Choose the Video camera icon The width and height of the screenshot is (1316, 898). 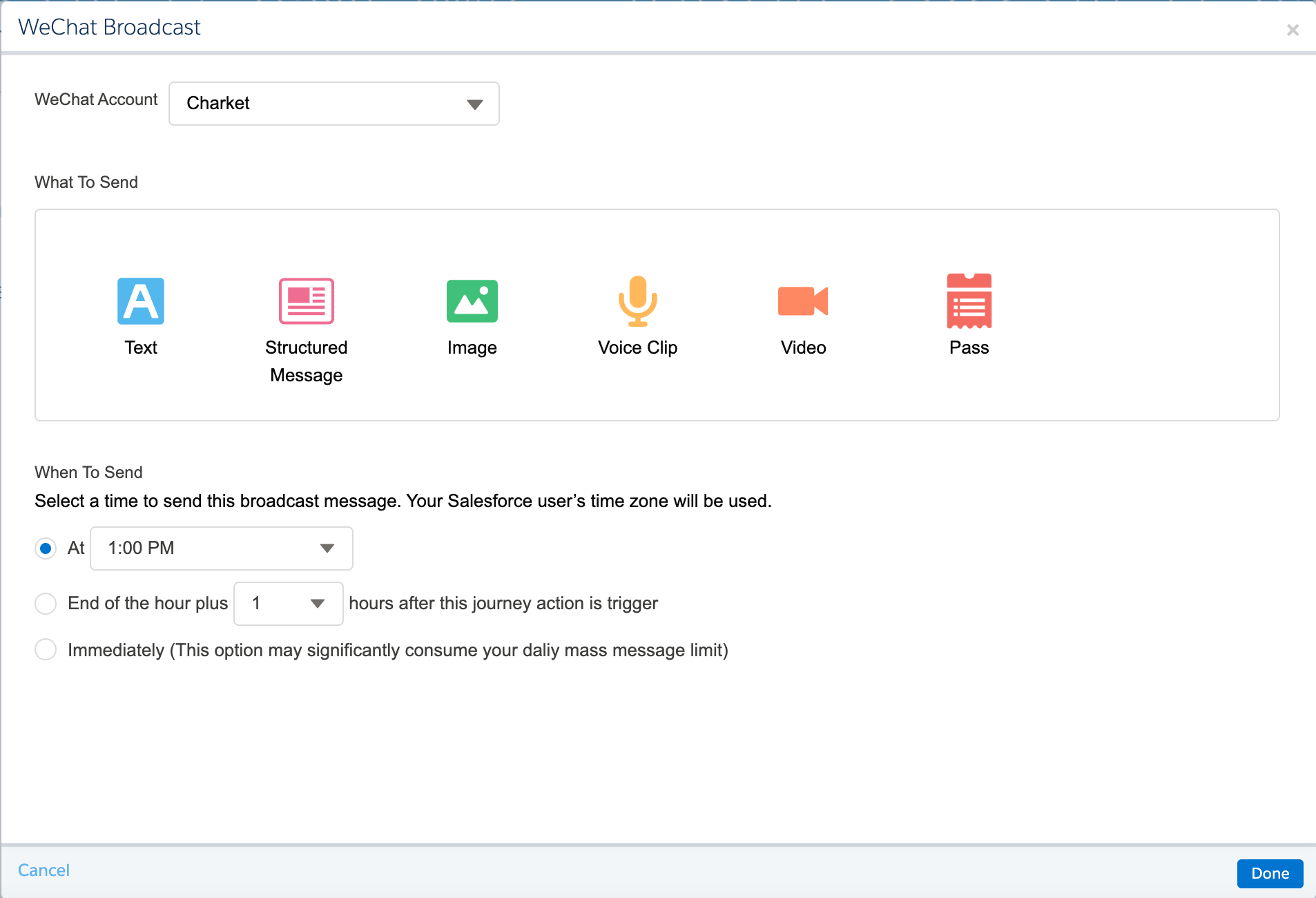coord(803,301)
